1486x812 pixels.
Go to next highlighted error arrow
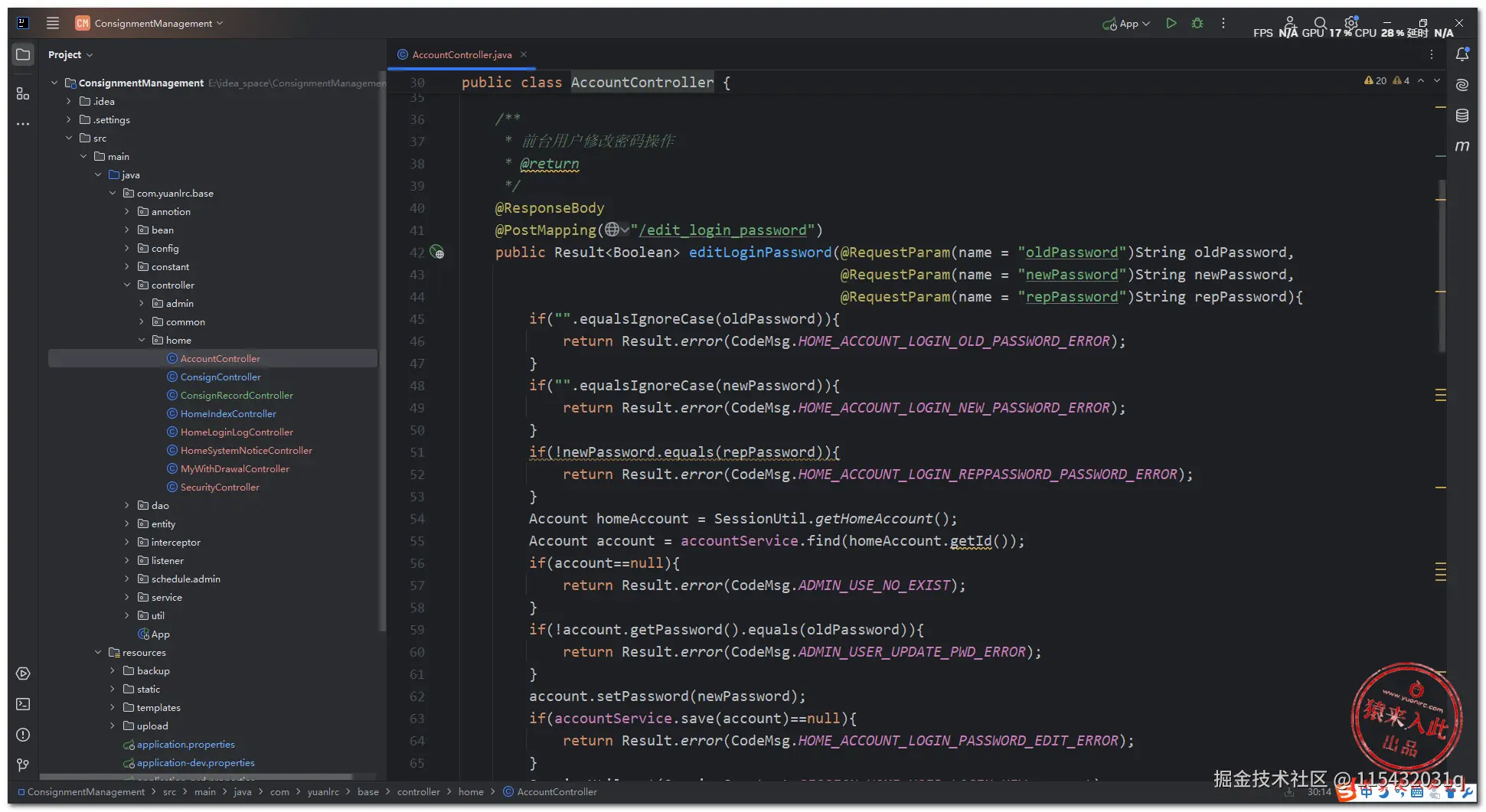coord(1437,80)
